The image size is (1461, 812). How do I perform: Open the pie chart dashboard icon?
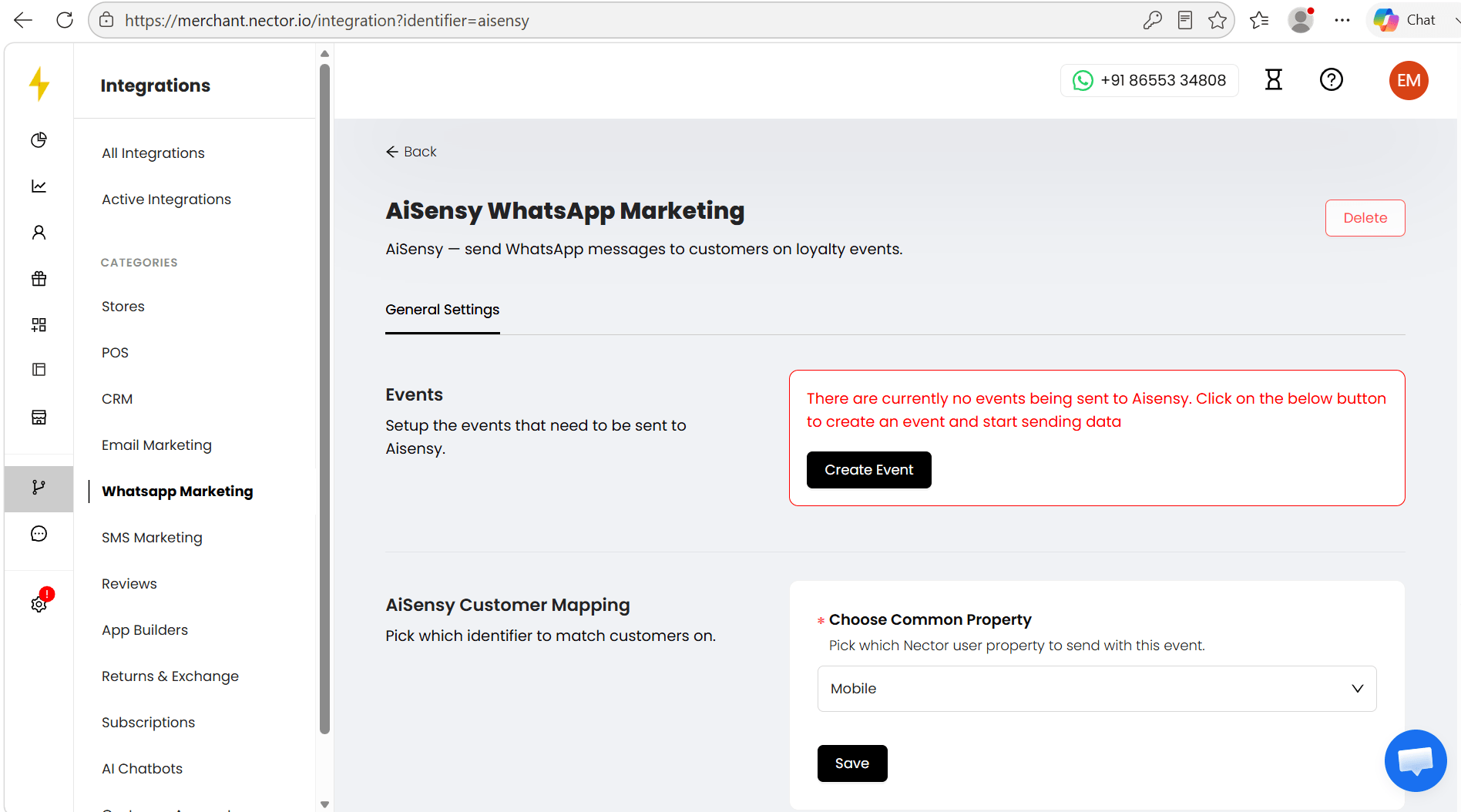[39, 139]
